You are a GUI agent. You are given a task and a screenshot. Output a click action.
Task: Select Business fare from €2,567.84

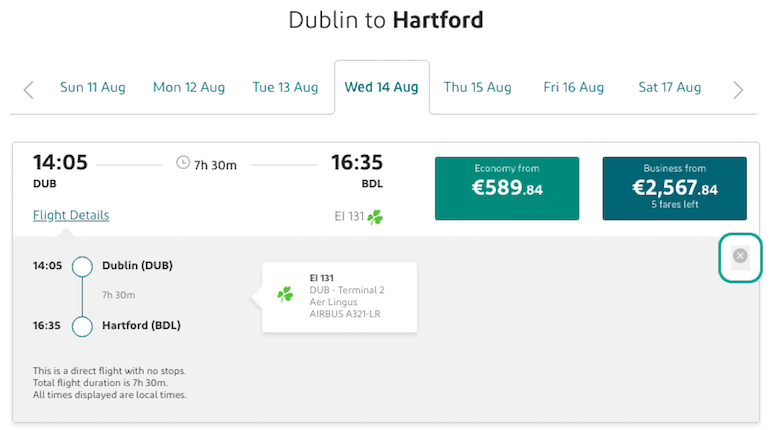click(x=675, y=188)
